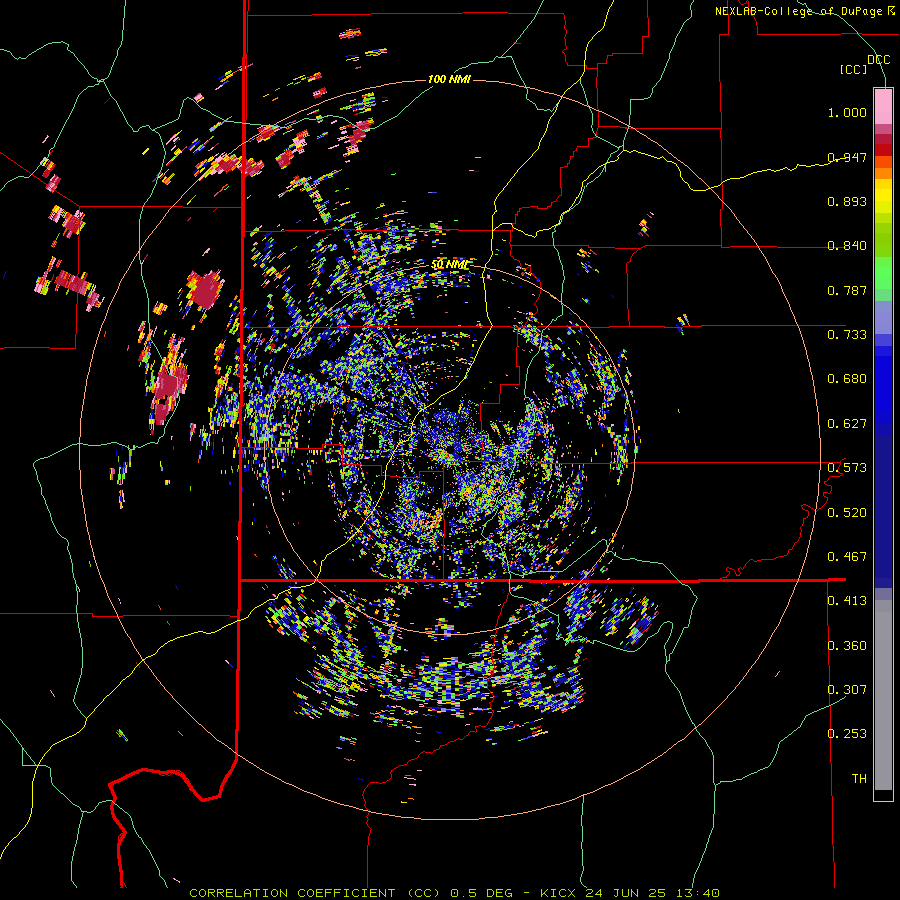Pick the lavender segment of the color bar
The height and width of the screenshot is (900, 900).
coord(883,317)
